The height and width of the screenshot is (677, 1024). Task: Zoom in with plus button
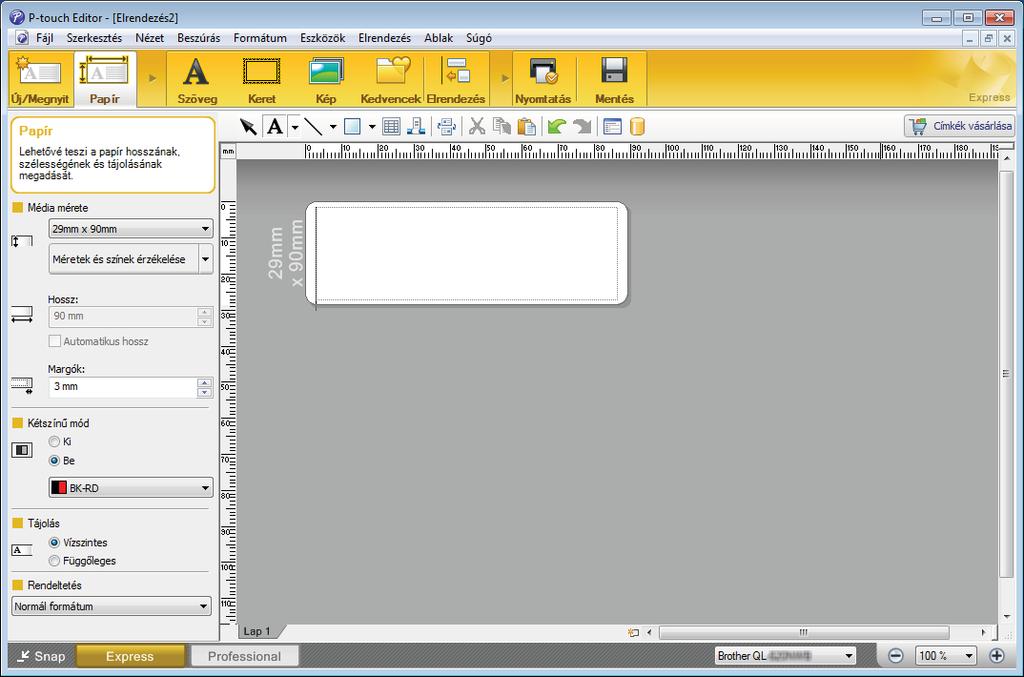997,655
